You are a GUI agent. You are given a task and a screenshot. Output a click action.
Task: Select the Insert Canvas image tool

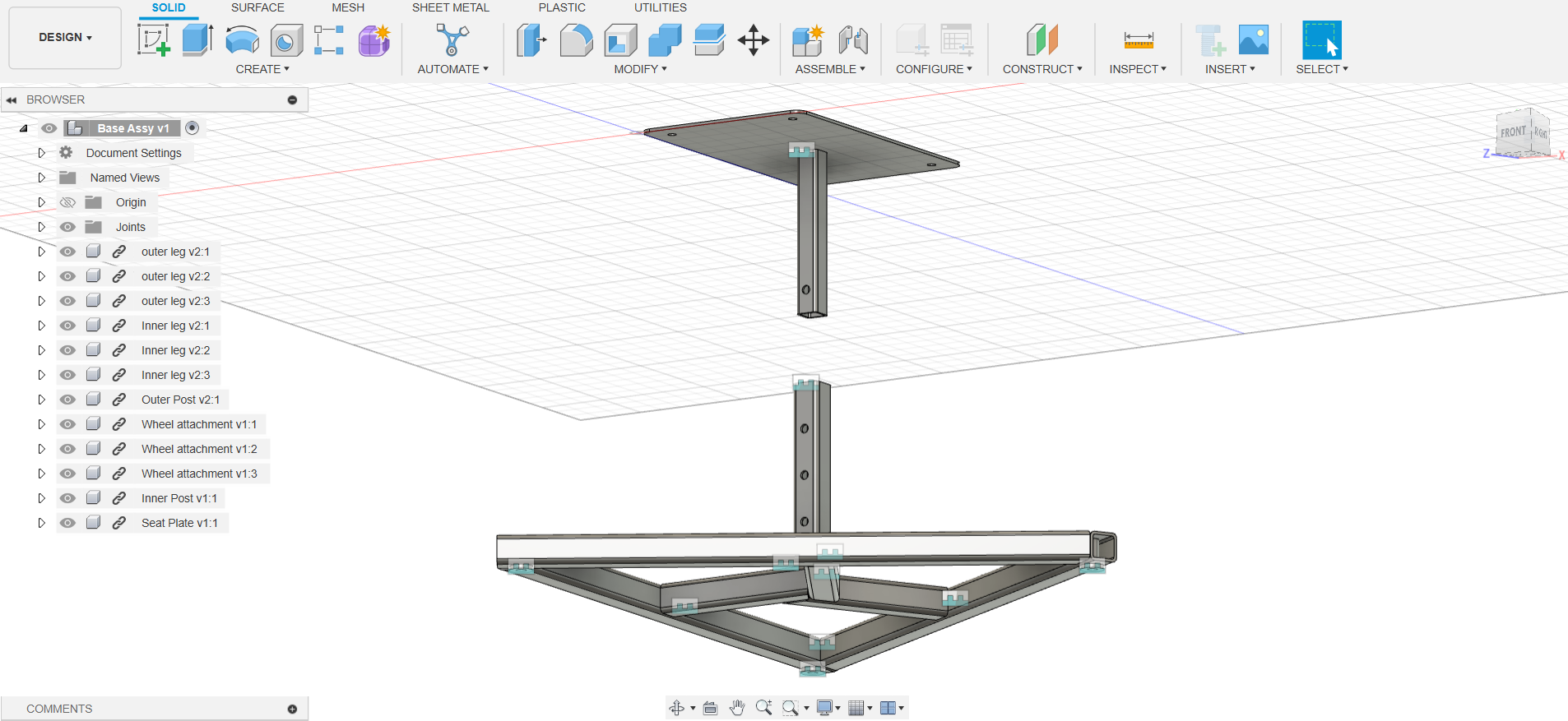[x=1254, y=39]
